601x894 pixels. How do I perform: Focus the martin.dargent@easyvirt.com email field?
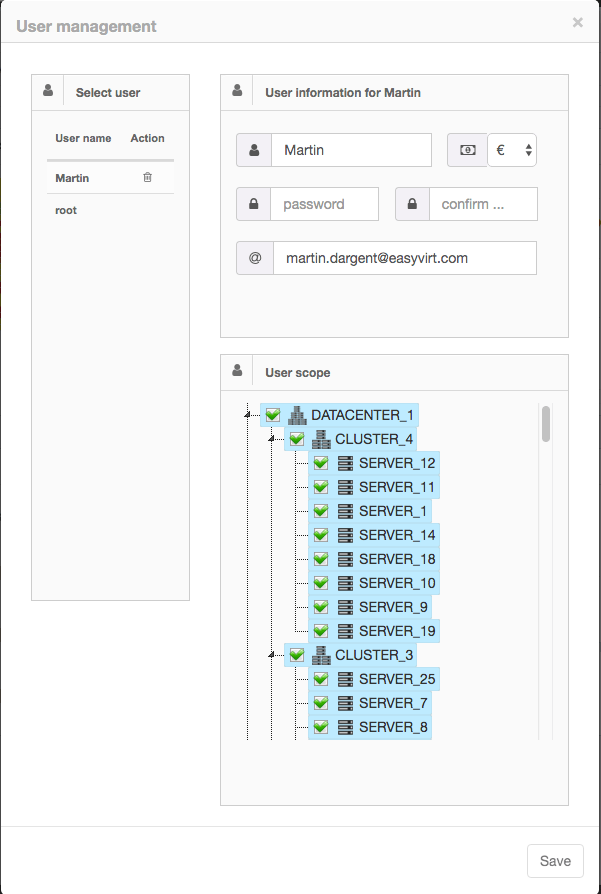click(405, 258)
